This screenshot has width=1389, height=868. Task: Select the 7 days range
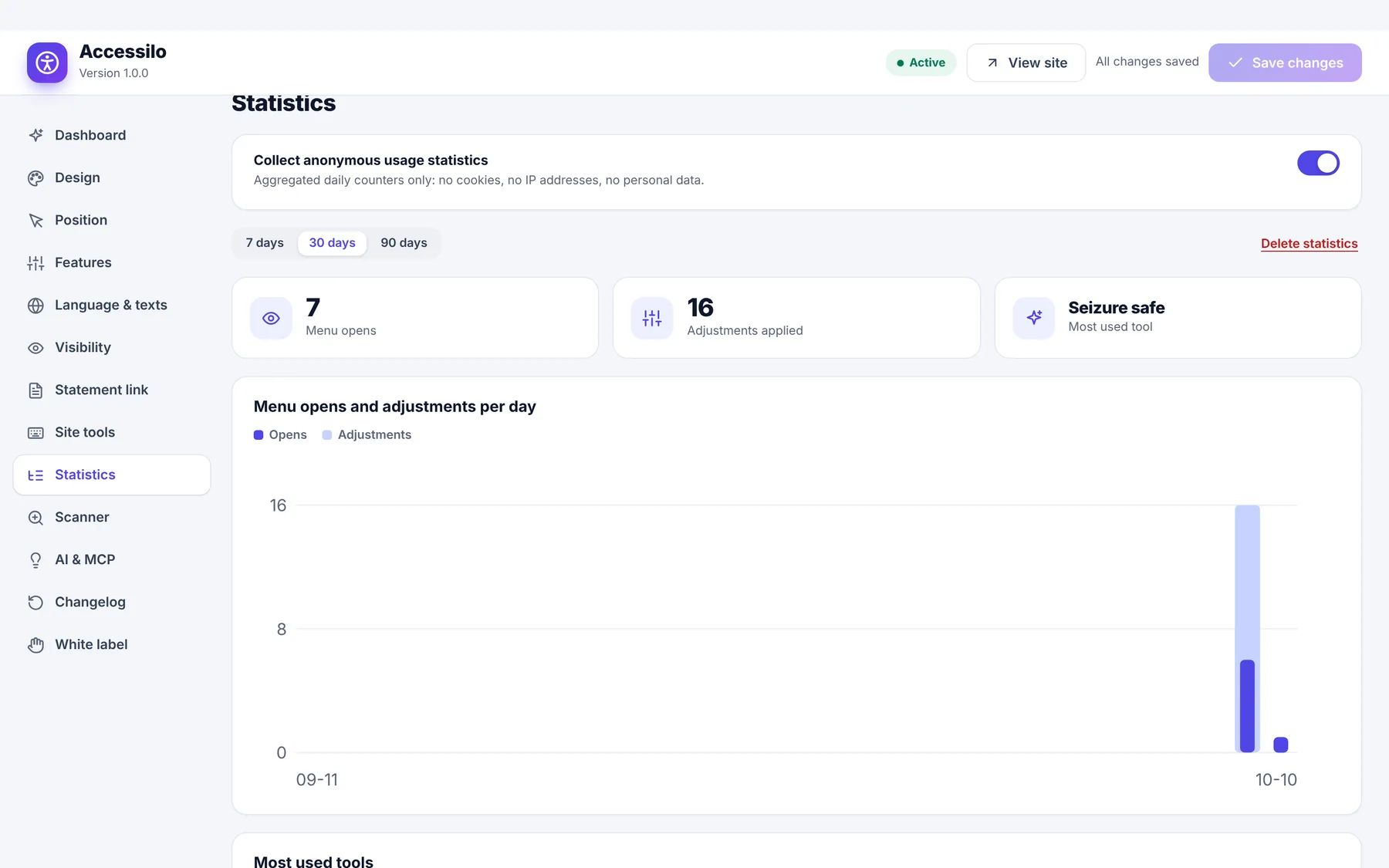coord(265,242)
